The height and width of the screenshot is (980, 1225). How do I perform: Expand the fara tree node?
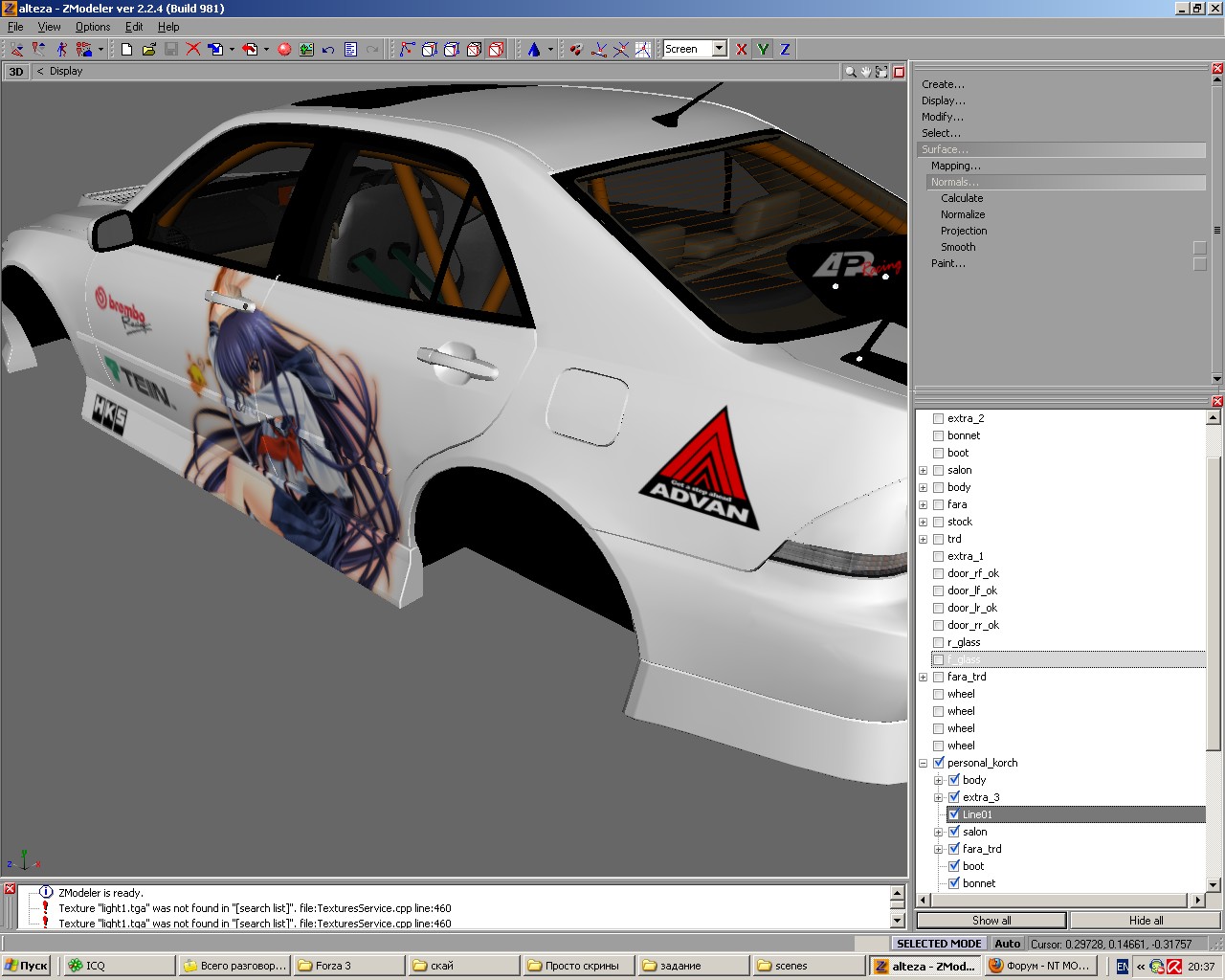tap(923, 504)
